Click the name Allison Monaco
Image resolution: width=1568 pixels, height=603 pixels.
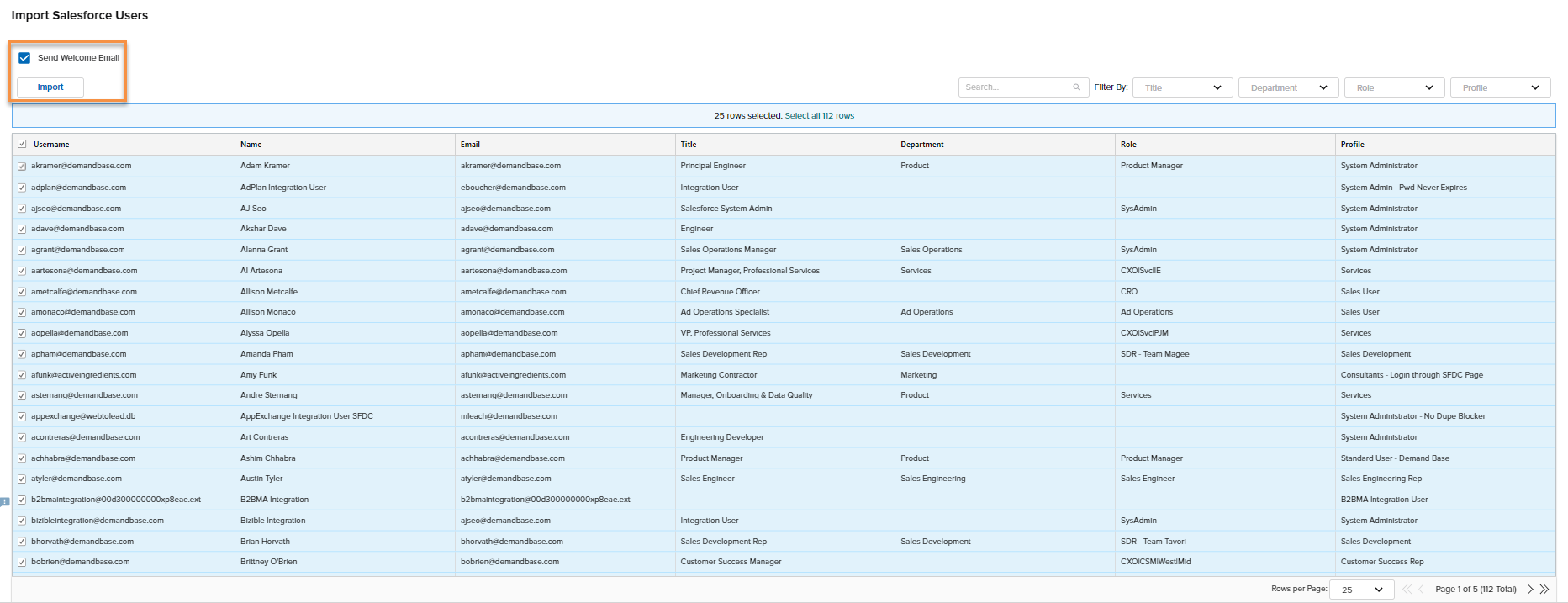pos(268,312)
